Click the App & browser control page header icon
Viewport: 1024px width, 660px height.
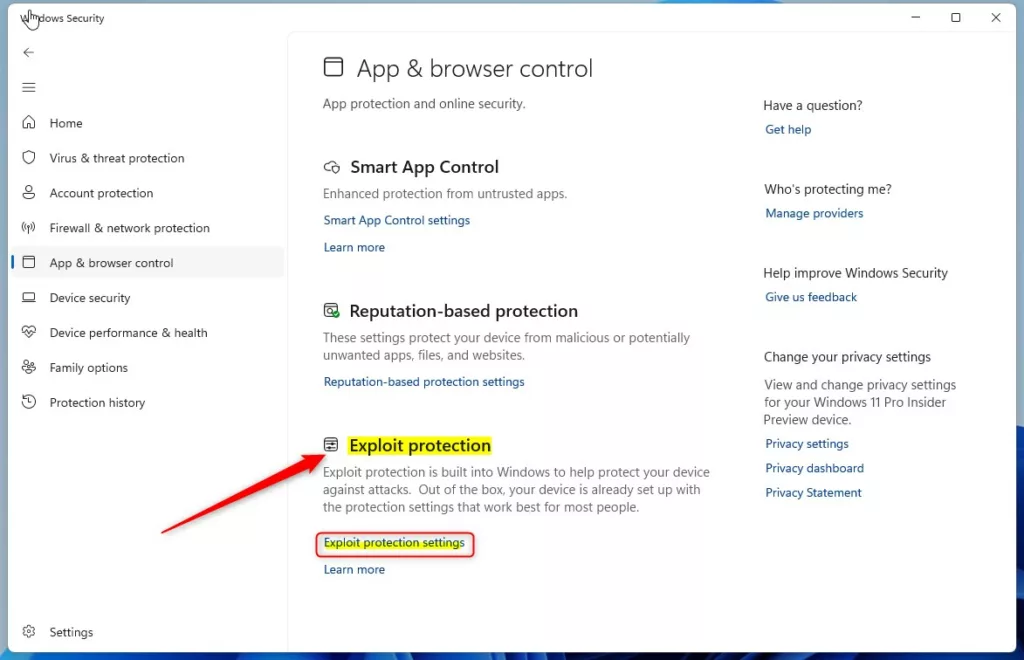(x=333, y=67)
